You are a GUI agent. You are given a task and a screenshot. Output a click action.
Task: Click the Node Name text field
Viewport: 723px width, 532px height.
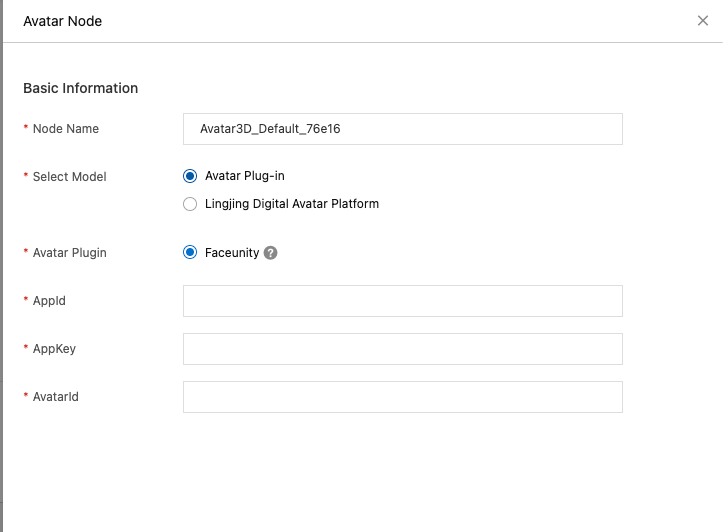[x=402, y=129]
